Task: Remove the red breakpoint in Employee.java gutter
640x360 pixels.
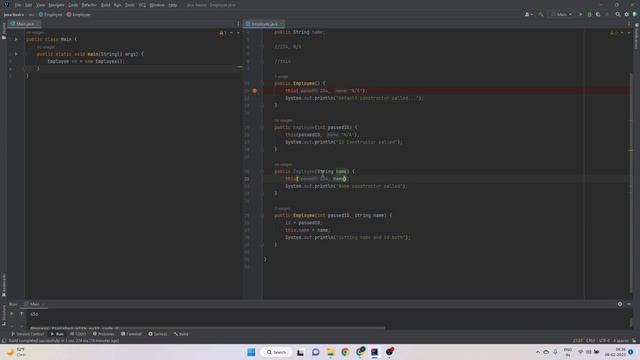Action: click(254, 91)
